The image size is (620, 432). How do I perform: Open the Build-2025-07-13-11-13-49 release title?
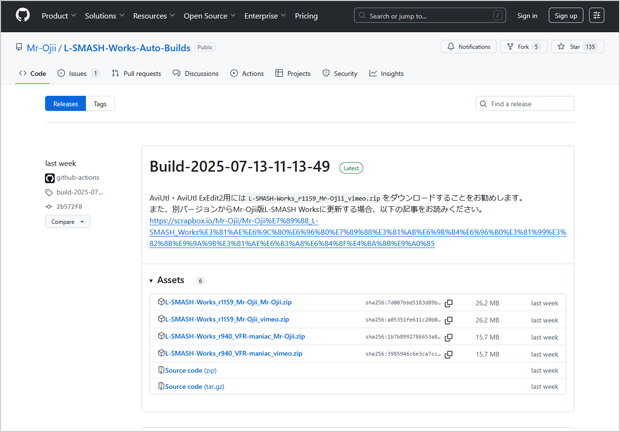[x=240, y=167]
